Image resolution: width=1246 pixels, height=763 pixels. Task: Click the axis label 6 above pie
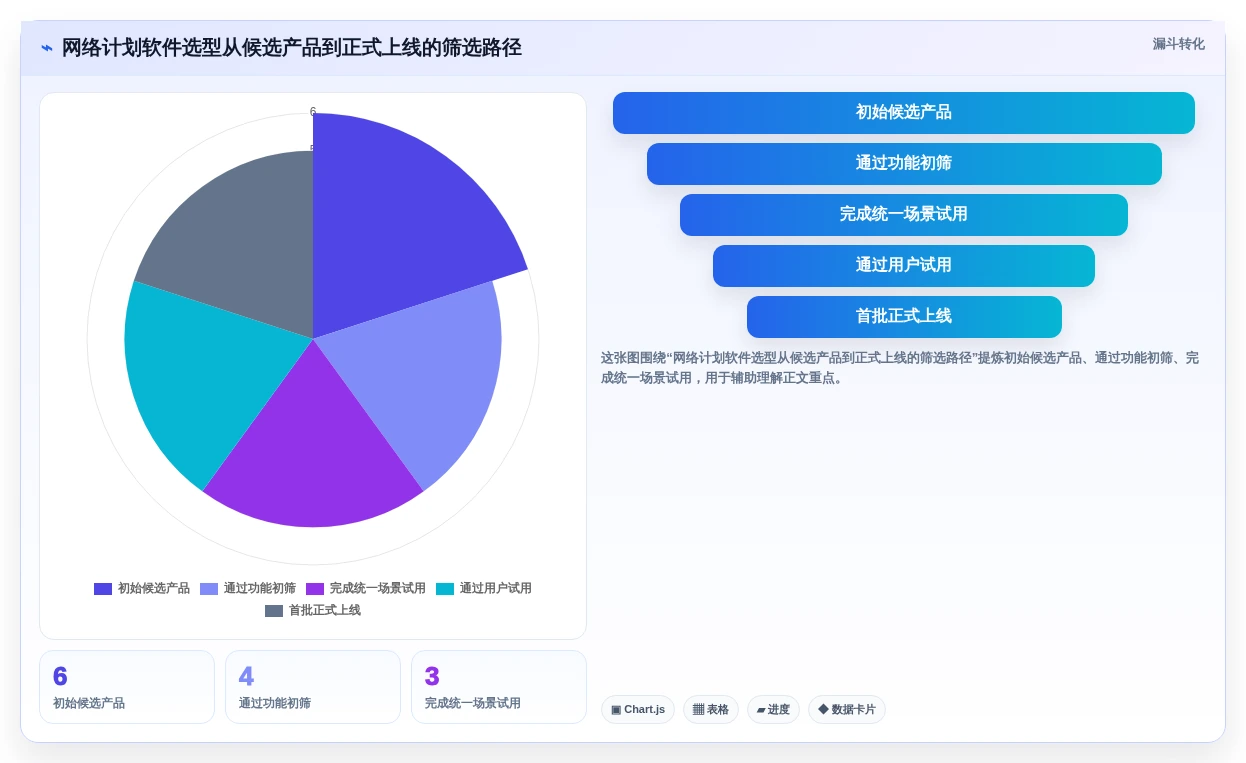313,112
